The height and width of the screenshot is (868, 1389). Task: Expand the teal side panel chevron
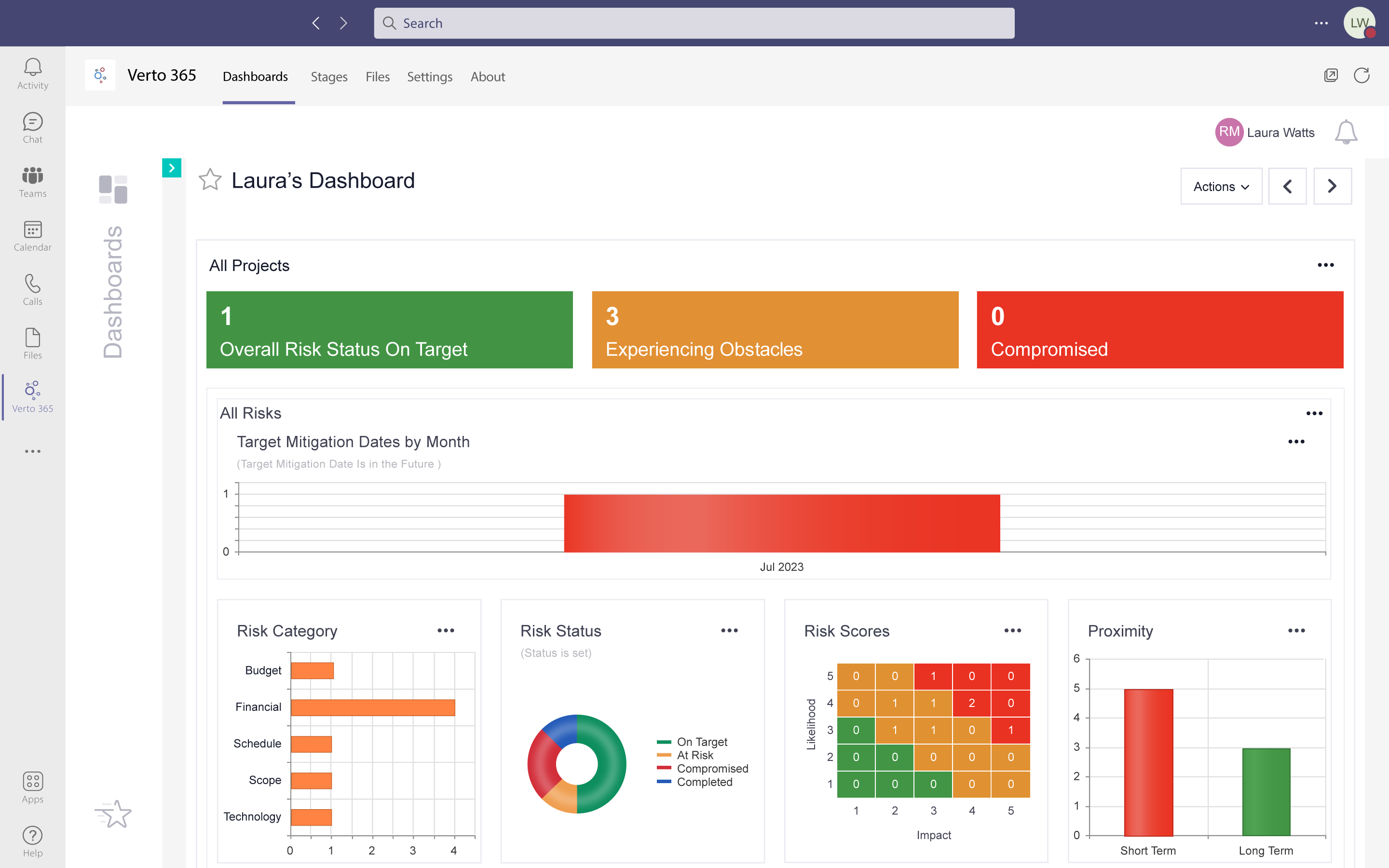172,168
